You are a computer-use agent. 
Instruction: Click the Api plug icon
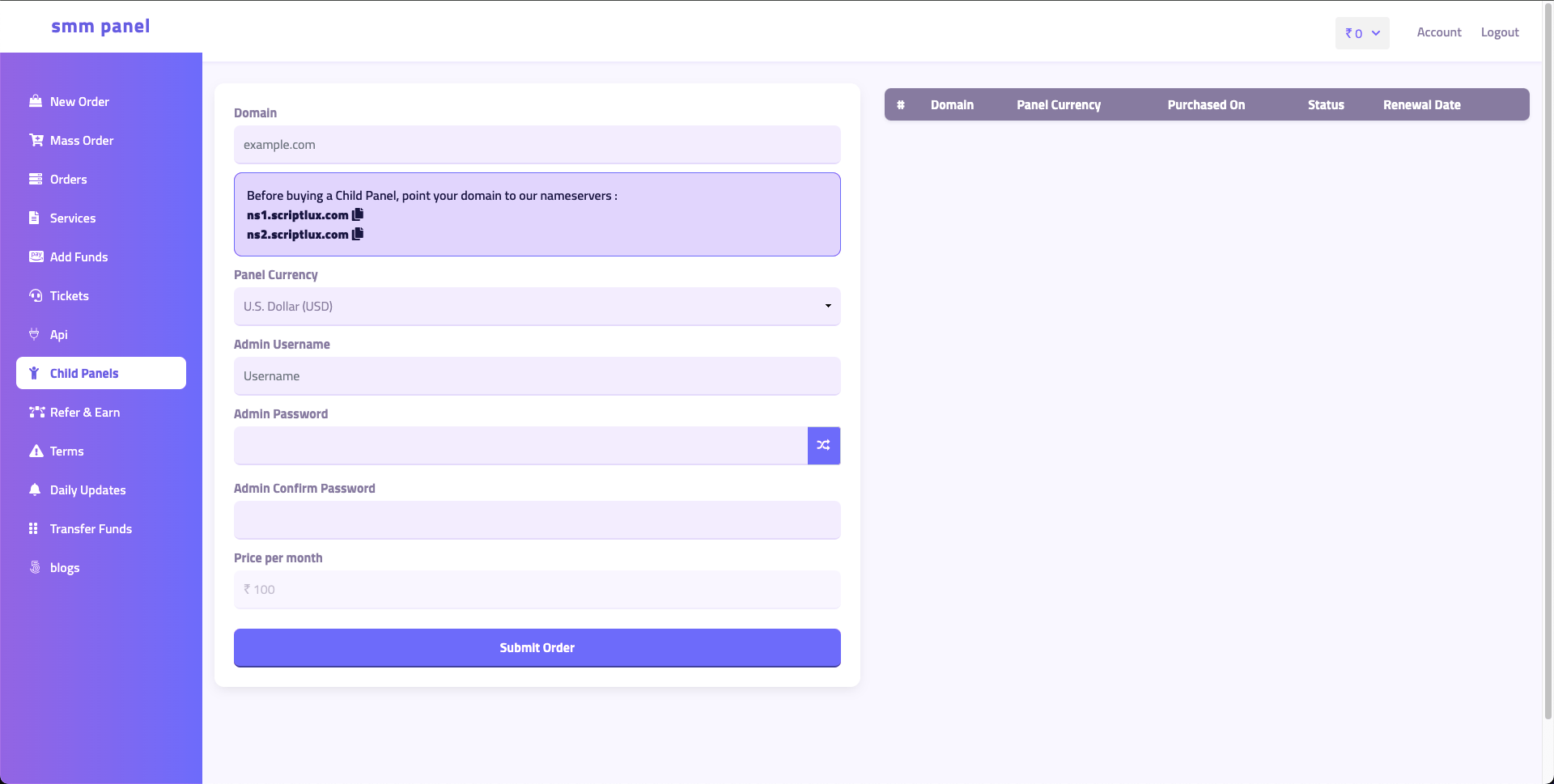pyautogui.click(x=34, y=334)
